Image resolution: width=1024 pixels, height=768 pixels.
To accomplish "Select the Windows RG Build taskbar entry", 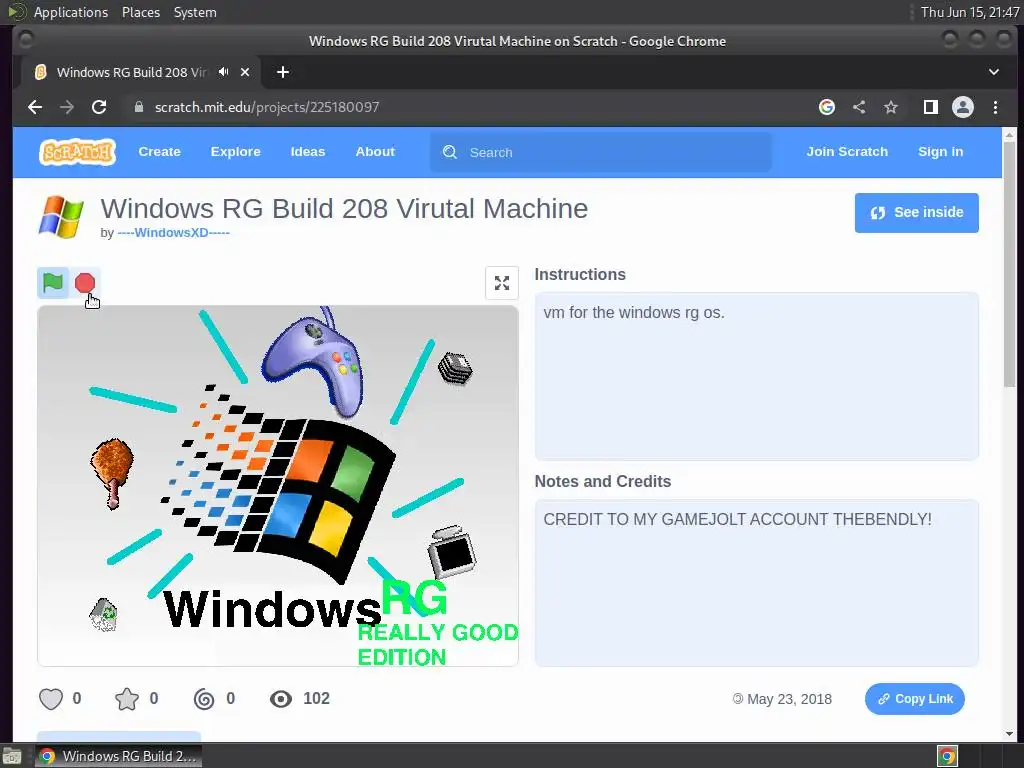I will (118, 756).
